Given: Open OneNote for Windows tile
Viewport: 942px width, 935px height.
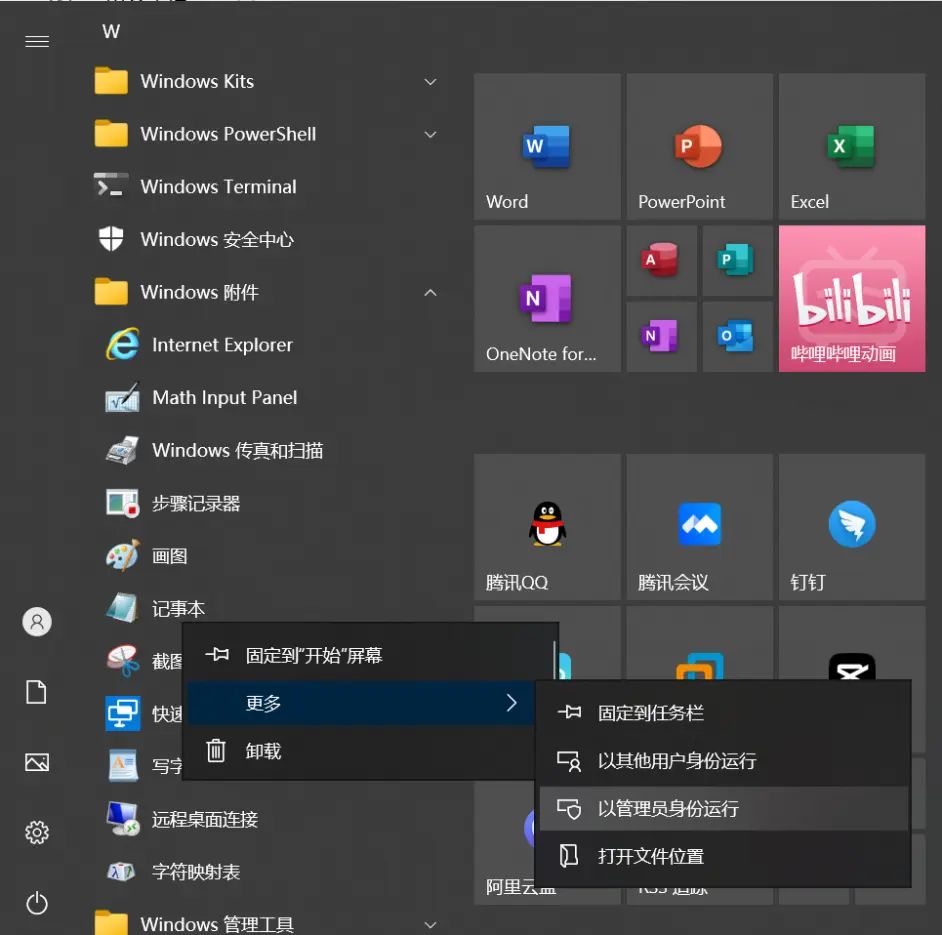Looking at the screenshot, I should pyautogui.click(x=547, y=299).
